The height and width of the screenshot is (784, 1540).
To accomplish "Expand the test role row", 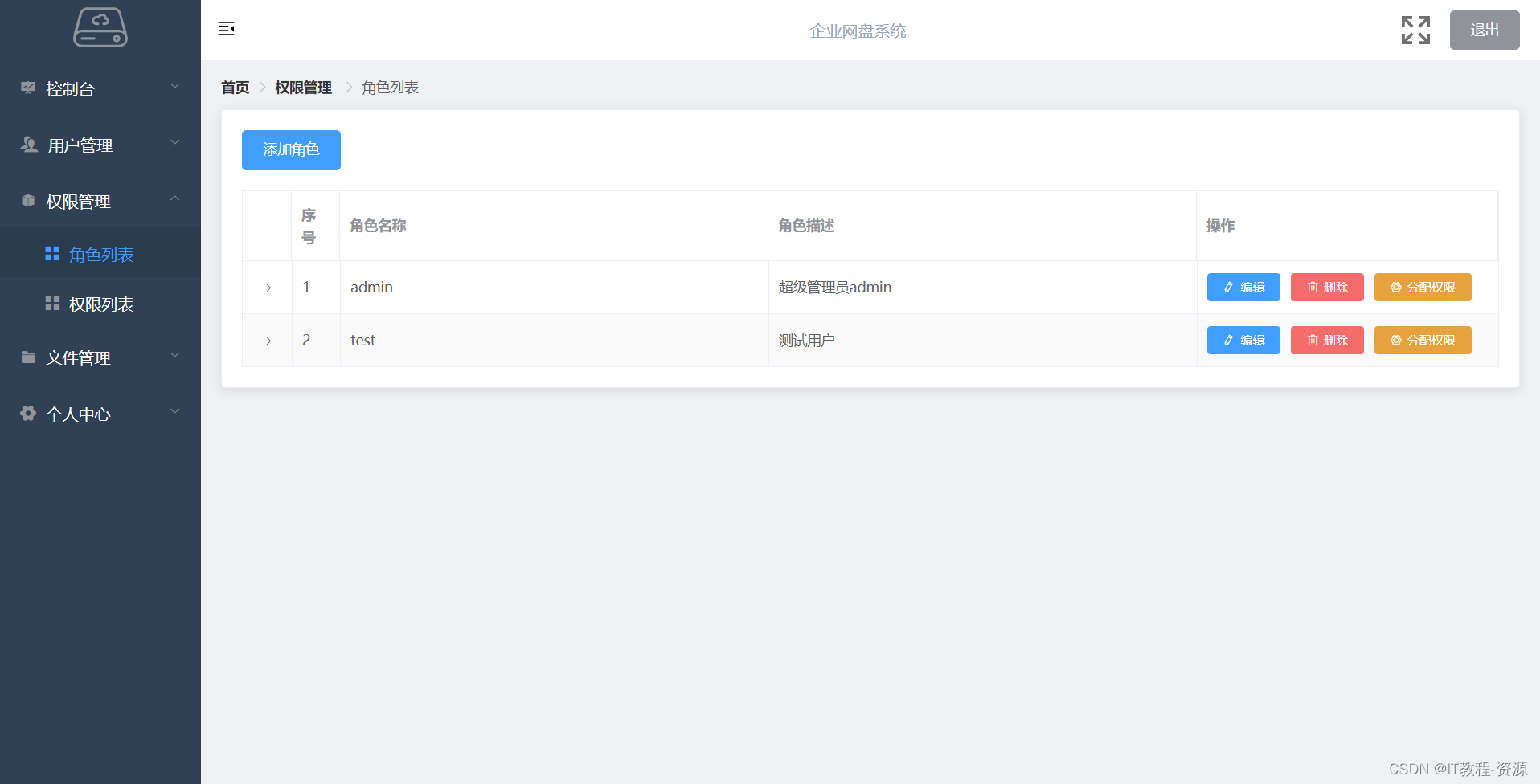I will (268, 341).
